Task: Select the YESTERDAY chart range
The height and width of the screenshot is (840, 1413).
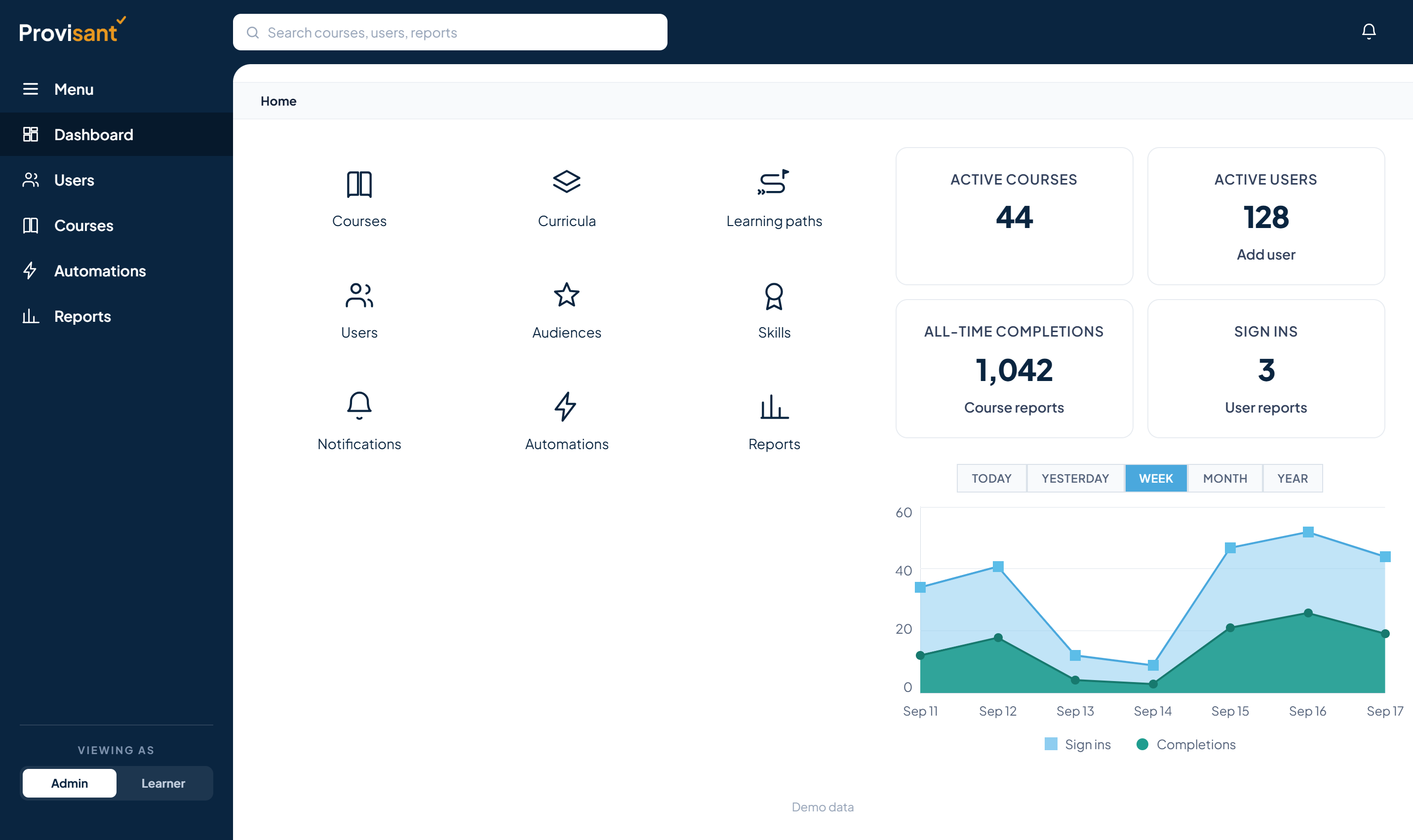Action: [x=1075, y=478]
